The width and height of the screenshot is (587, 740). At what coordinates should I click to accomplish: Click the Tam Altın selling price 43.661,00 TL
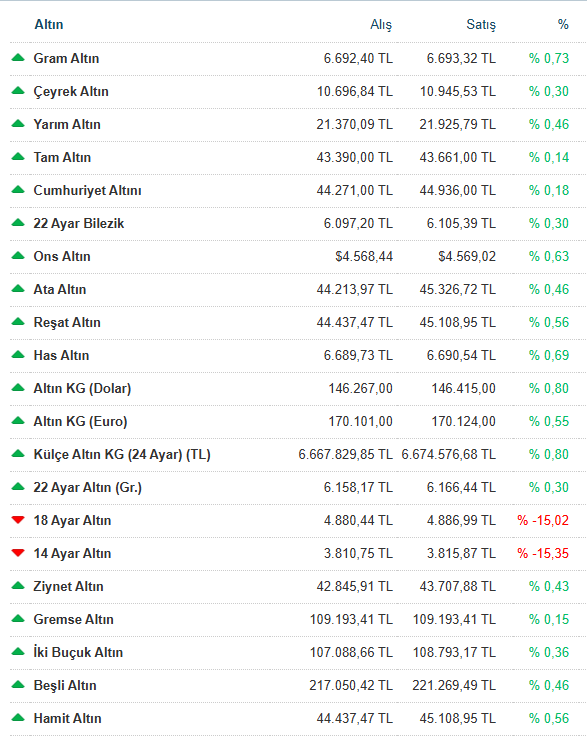point(458,158)
